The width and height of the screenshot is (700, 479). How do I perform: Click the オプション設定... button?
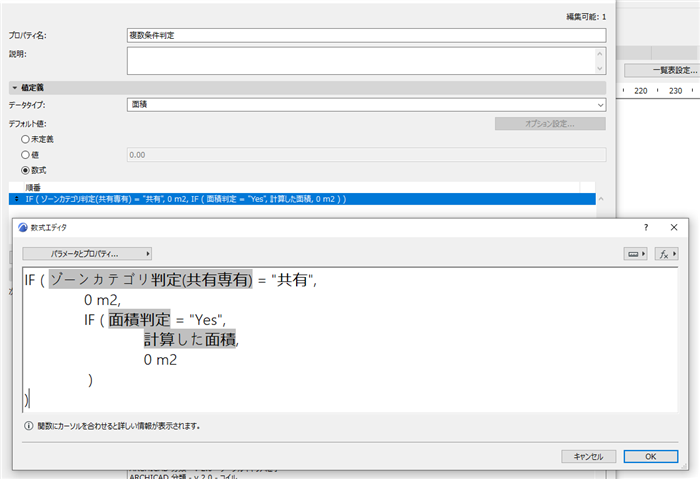(550, 124)
